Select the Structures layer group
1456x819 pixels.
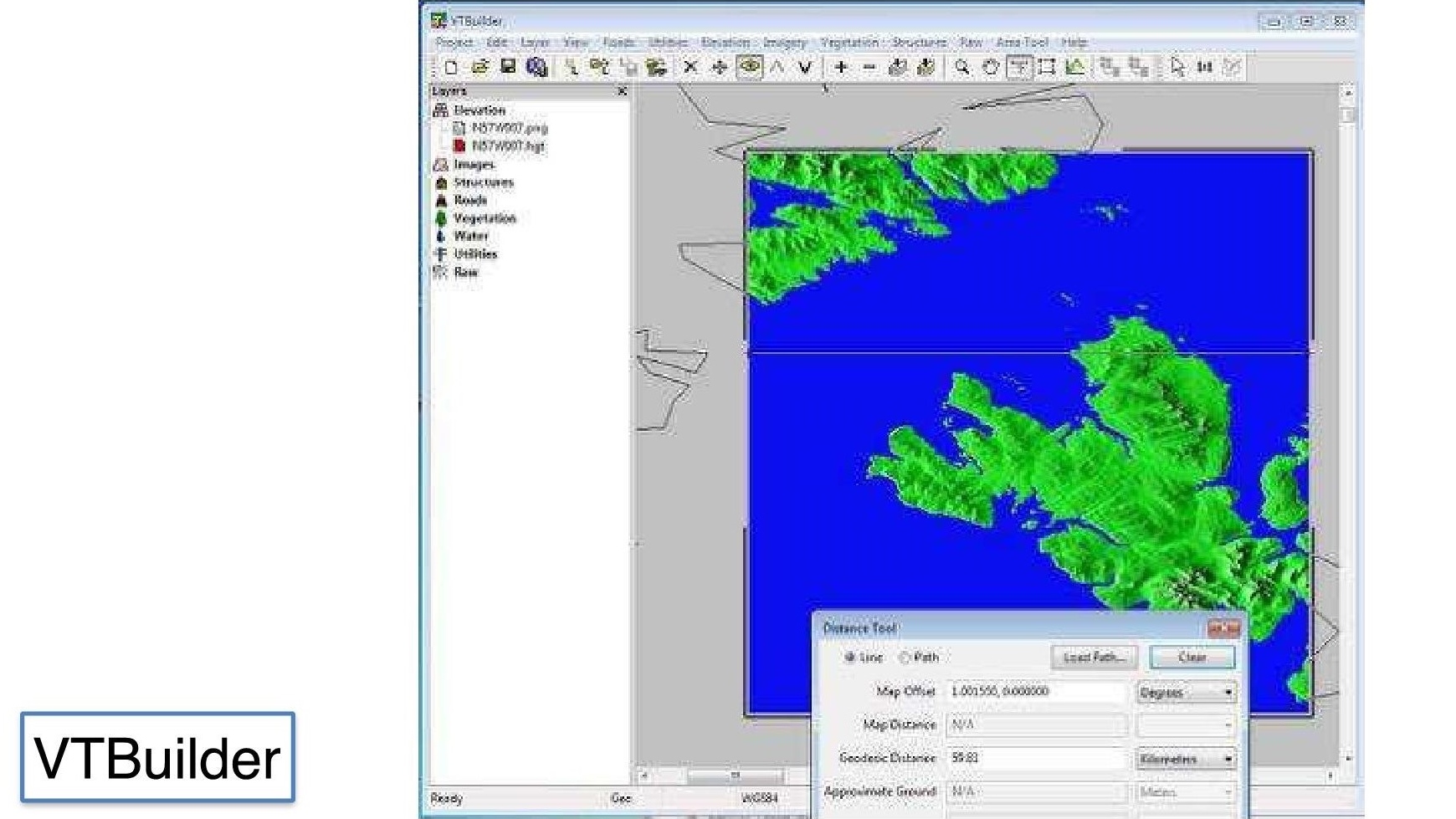pyautogui.click(x=484, y=182)
